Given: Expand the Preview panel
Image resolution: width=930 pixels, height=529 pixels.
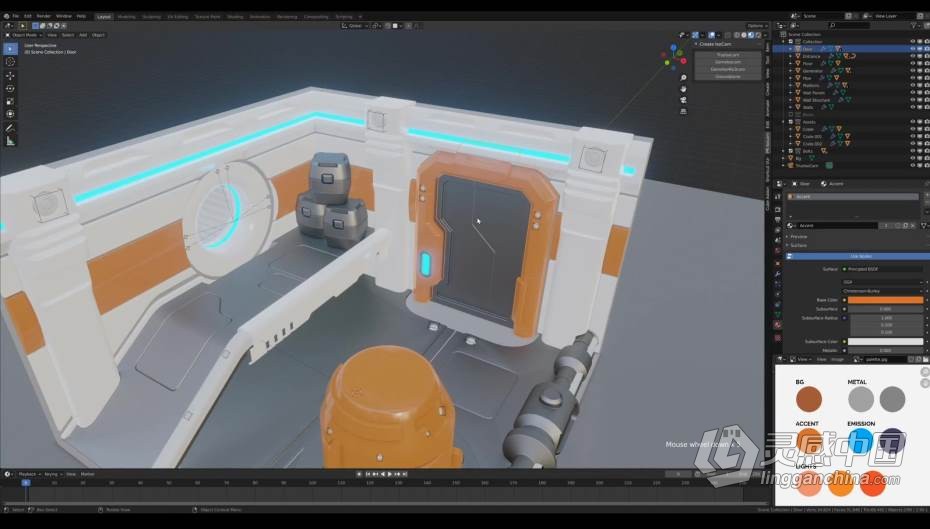Looking at the screenshot, I should tap(798, 237).
